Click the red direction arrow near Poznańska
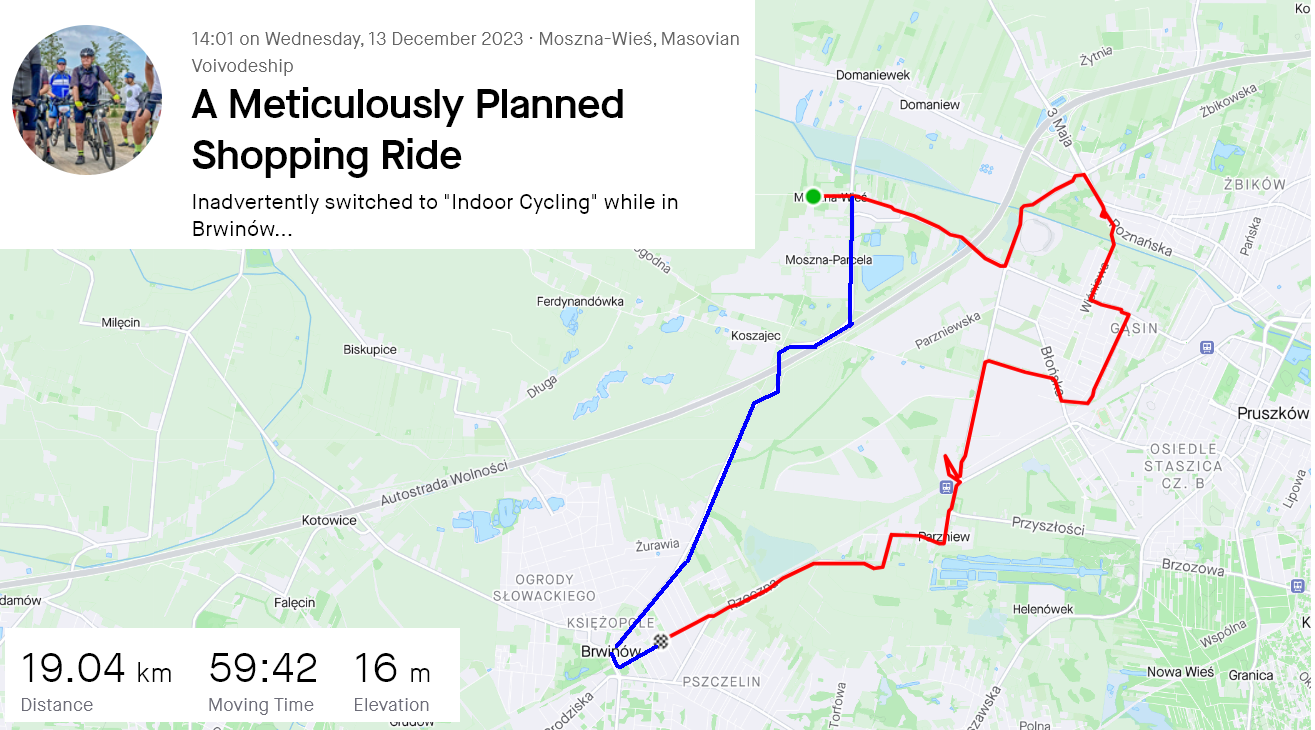1315x730 pixels. (1105, 214)
